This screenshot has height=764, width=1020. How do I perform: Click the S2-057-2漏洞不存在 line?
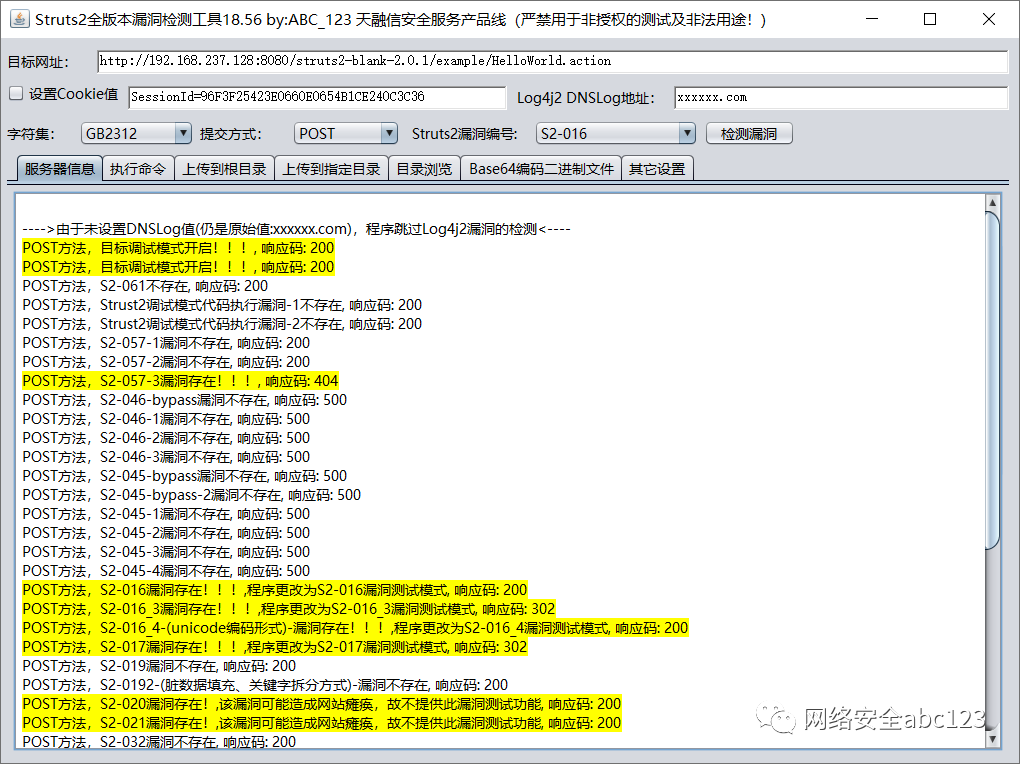pyautogui.click(x=167, y=361)
